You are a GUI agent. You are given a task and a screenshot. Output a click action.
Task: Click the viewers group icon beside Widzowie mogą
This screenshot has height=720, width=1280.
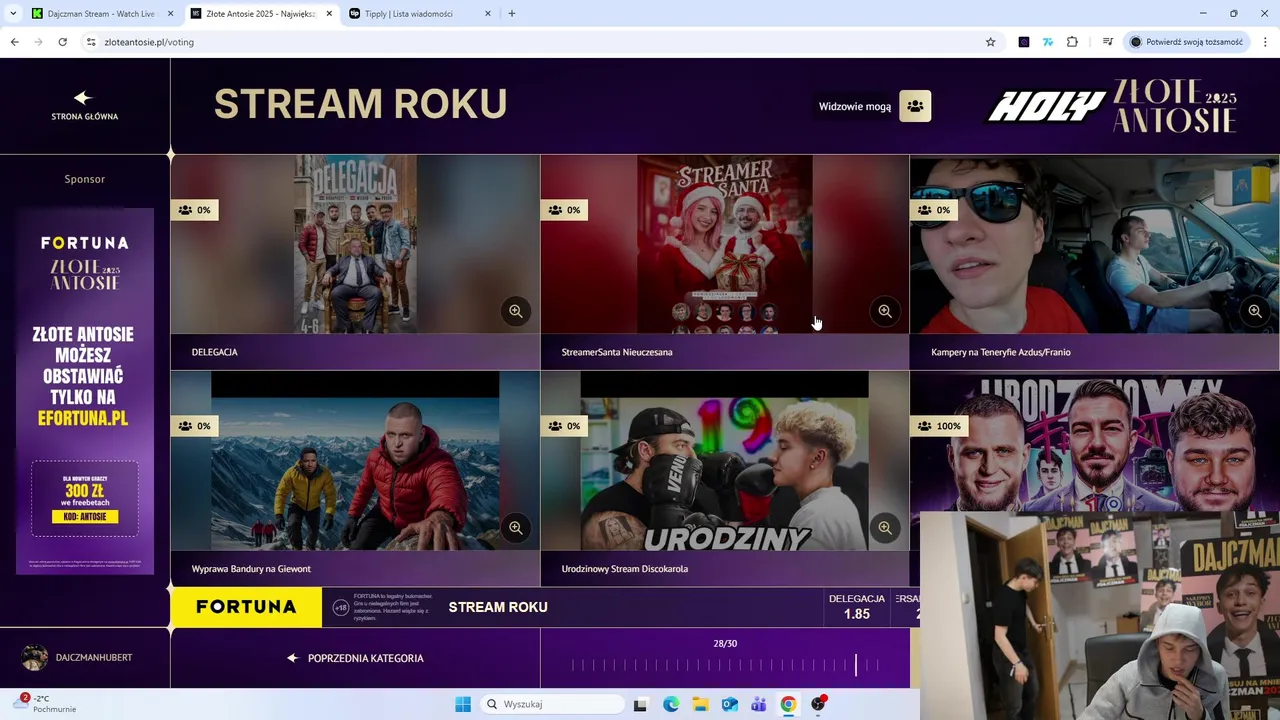click(915, 106)
